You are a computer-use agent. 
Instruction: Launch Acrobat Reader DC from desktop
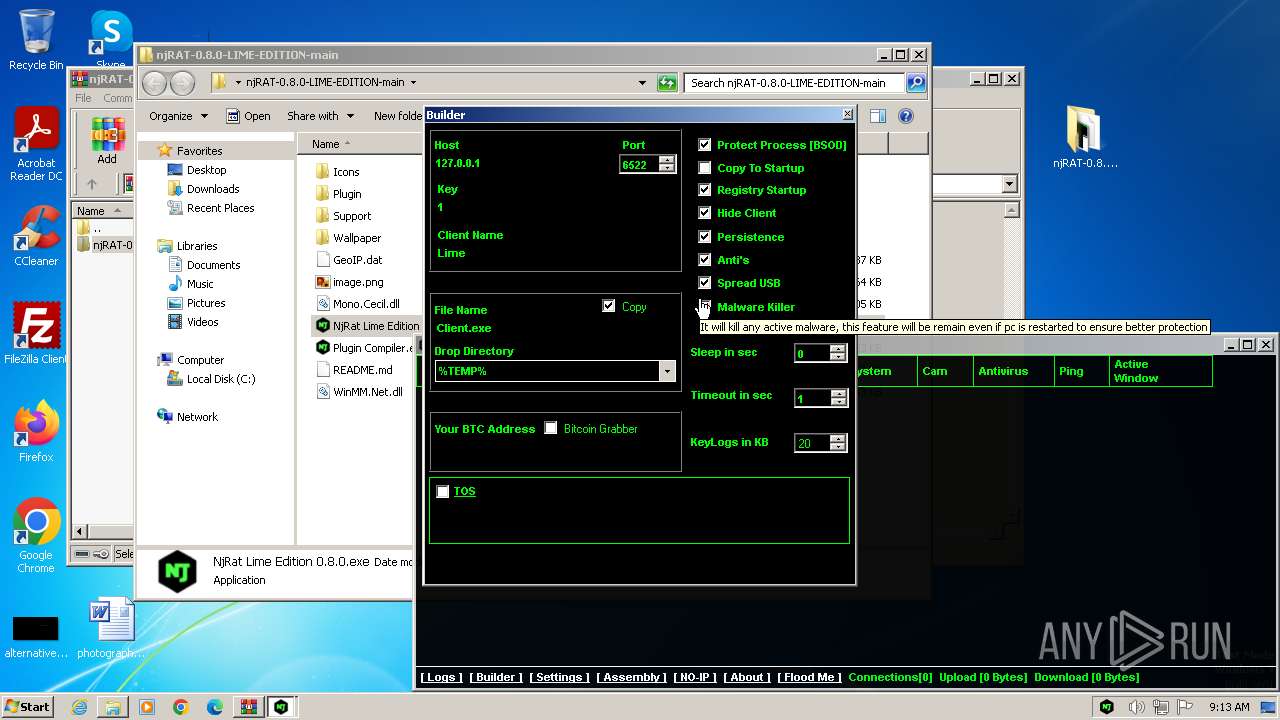point(36,145)
